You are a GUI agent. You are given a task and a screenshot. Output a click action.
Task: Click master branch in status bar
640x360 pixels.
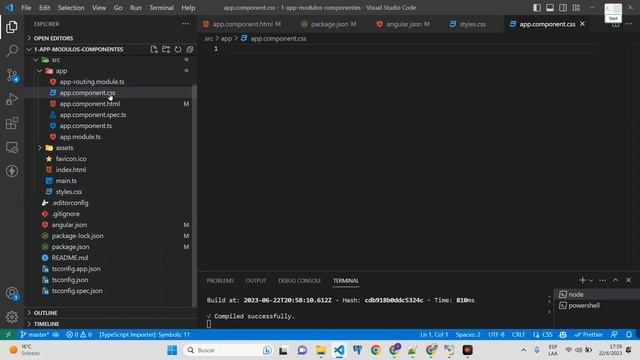pos(35,335)
